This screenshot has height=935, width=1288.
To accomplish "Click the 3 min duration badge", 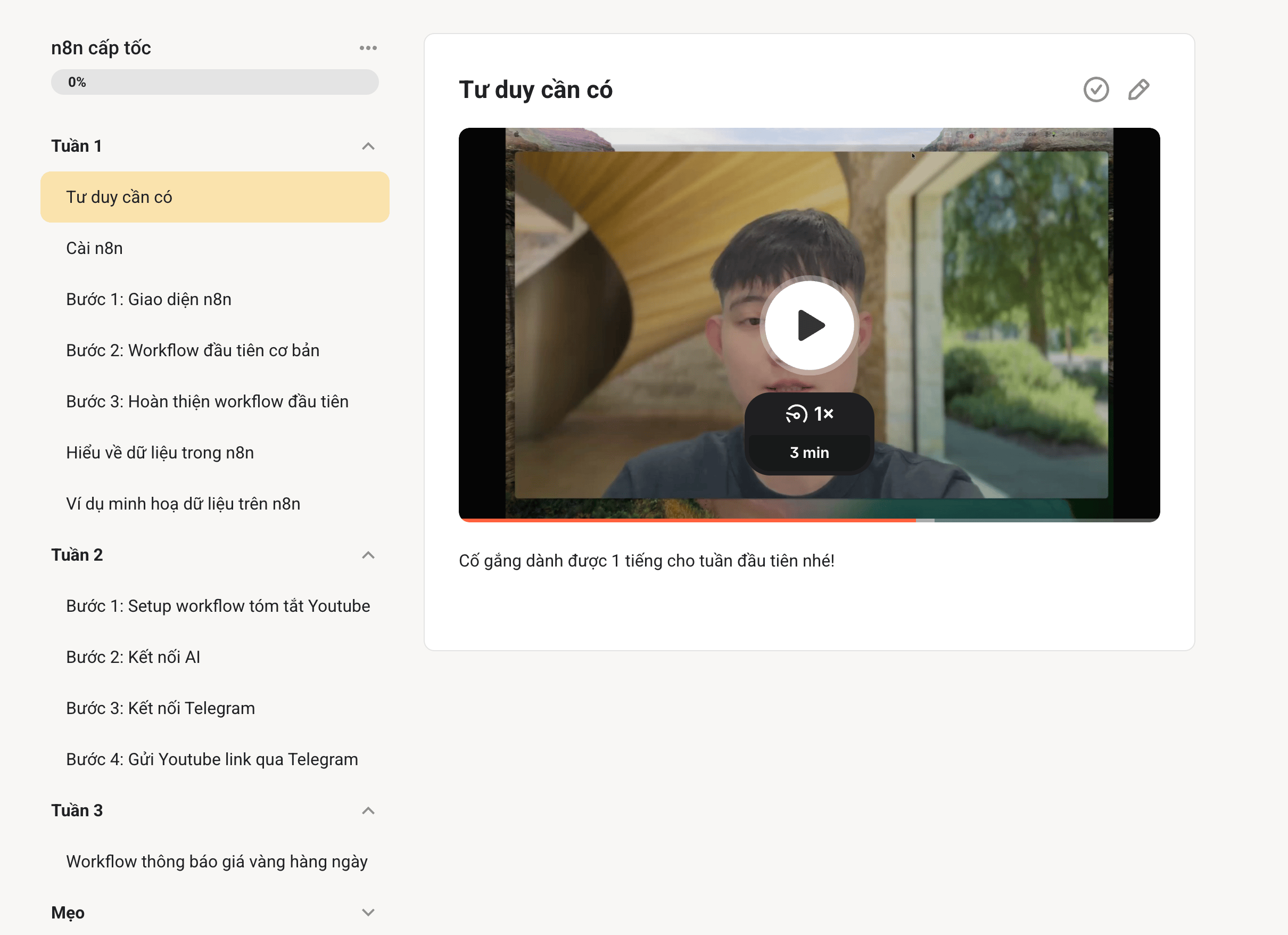I will [808, 452].
